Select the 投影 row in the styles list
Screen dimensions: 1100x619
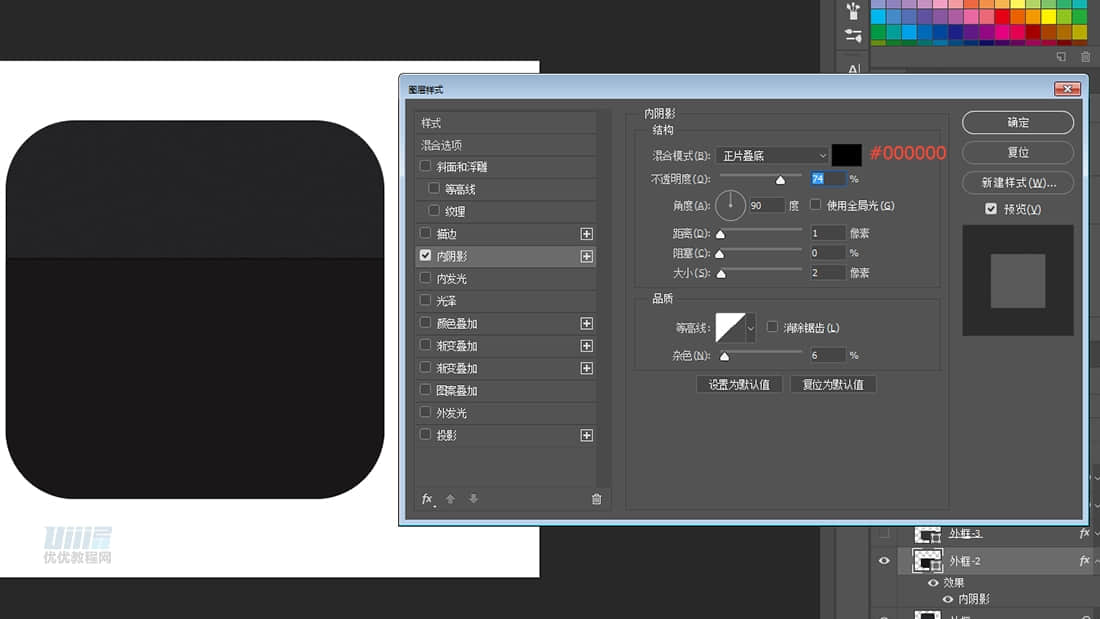(505, 436)
